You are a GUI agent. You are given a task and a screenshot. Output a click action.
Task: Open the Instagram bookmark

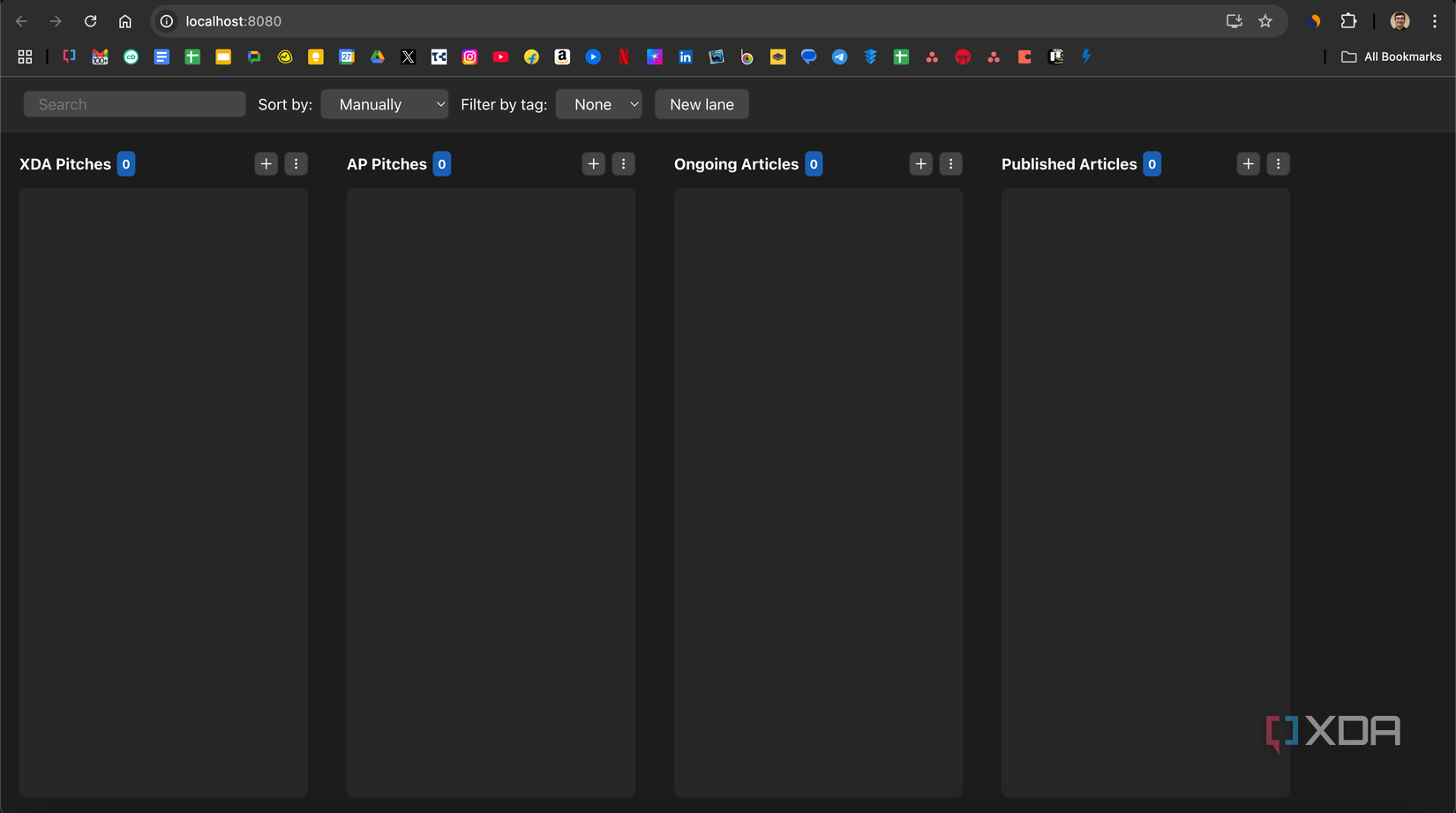469,56
